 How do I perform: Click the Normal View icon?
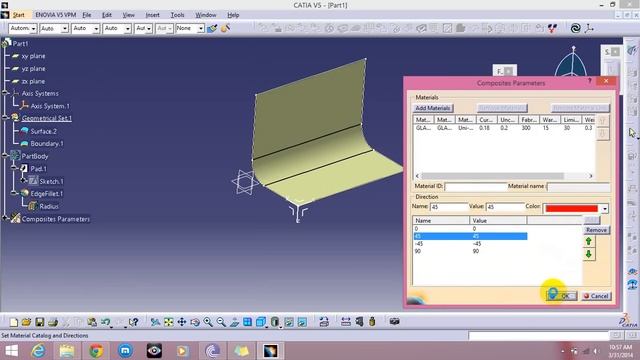coord(234,322)
